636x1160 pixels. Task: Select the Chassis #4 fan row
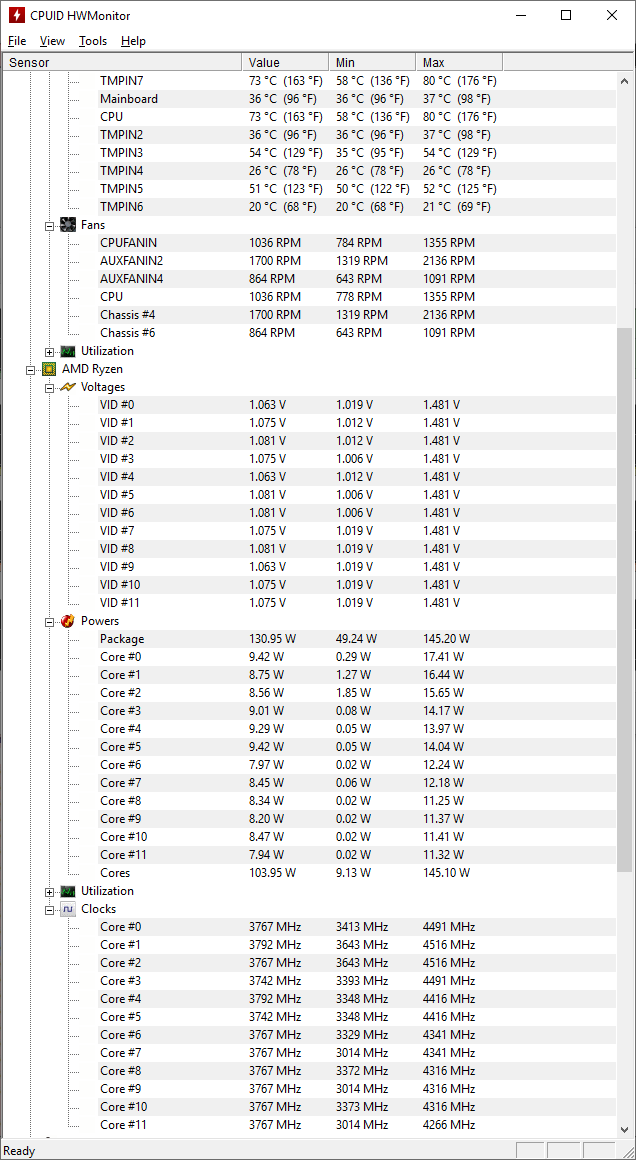pyautogui.click(x=356, y=314)
